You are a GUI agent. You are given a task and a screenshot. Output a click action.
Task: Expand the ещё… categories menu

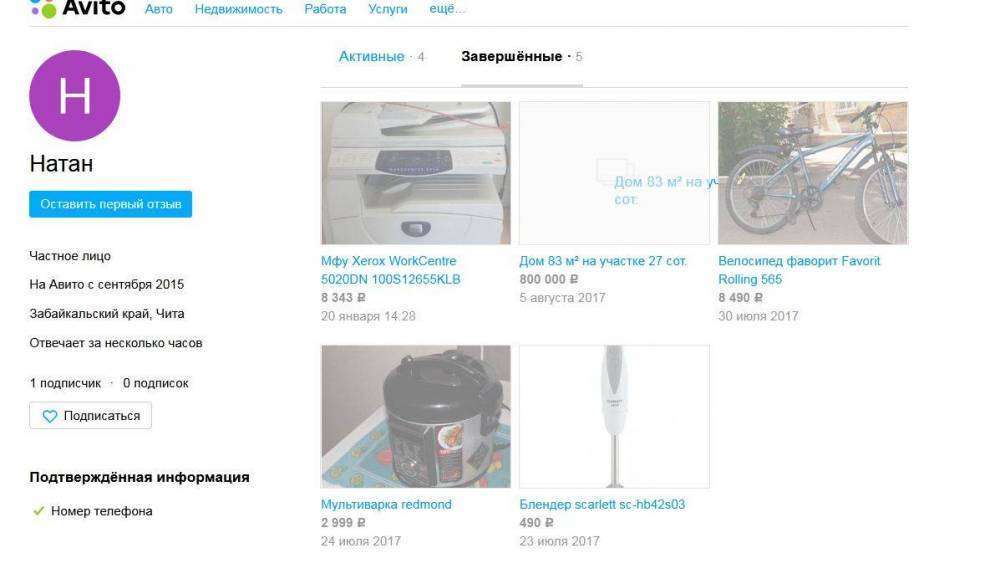(447, 9)
